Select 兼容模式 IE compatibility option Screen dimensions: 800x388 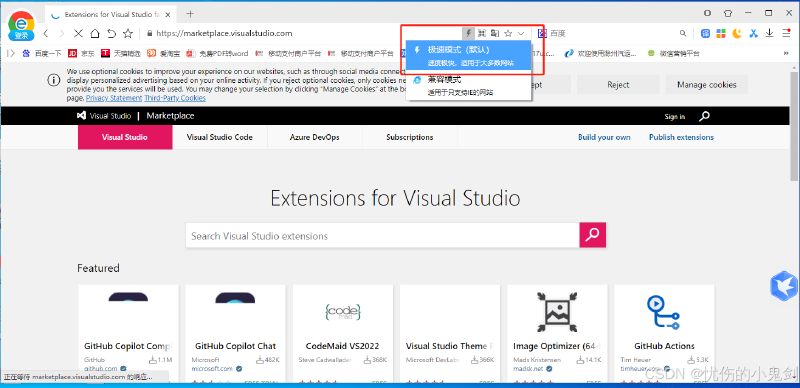pos(469,86)
